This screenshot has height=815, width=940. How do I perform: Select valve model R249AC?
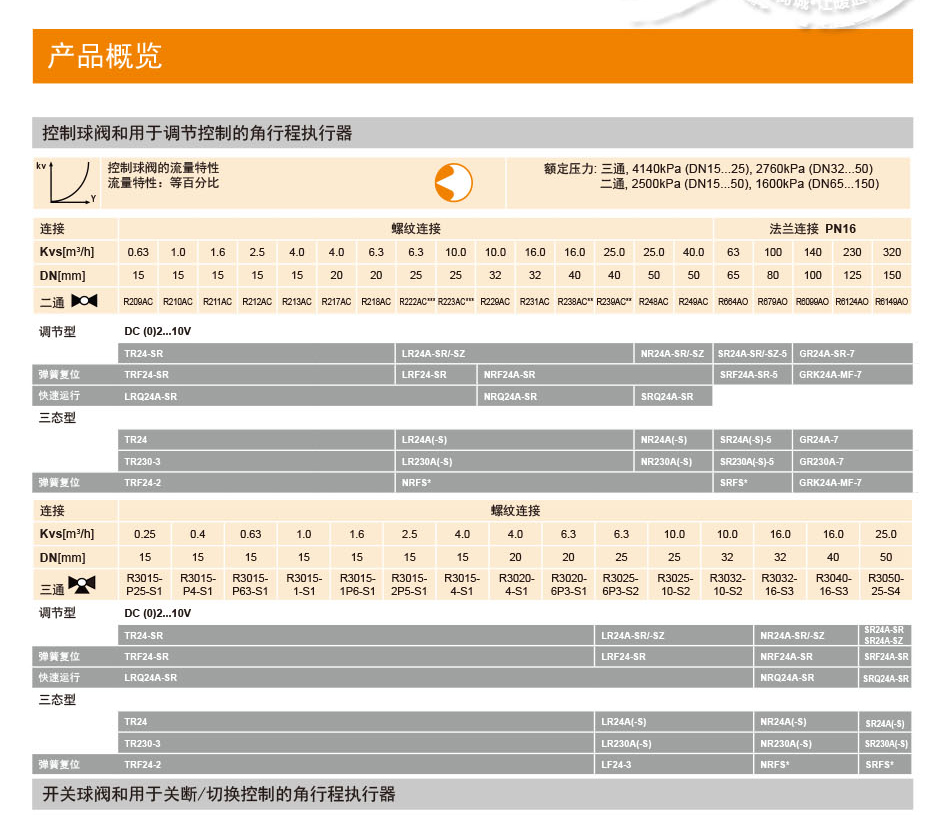click(694, 302)
